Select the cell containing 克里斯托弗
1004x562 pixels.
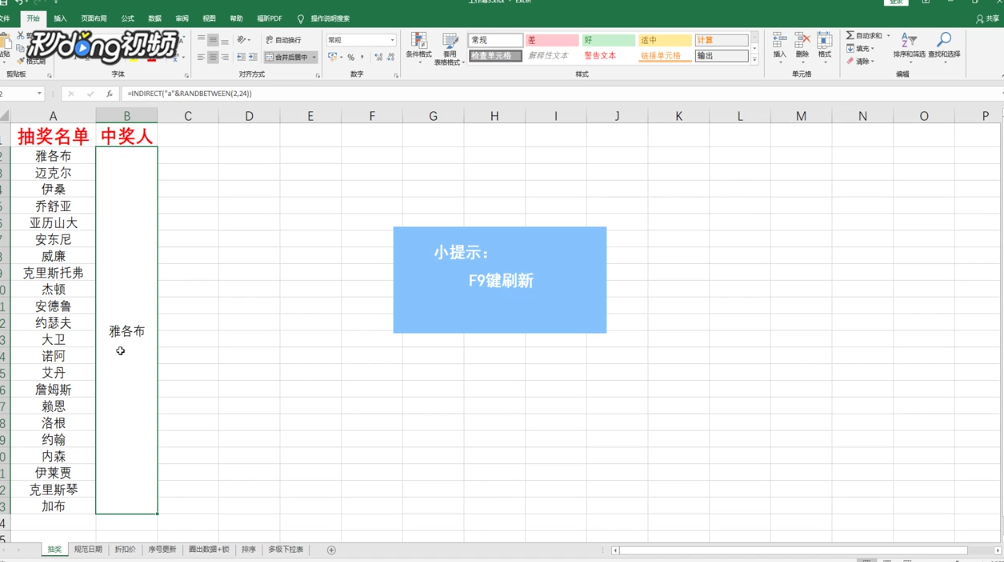(53, 273)
